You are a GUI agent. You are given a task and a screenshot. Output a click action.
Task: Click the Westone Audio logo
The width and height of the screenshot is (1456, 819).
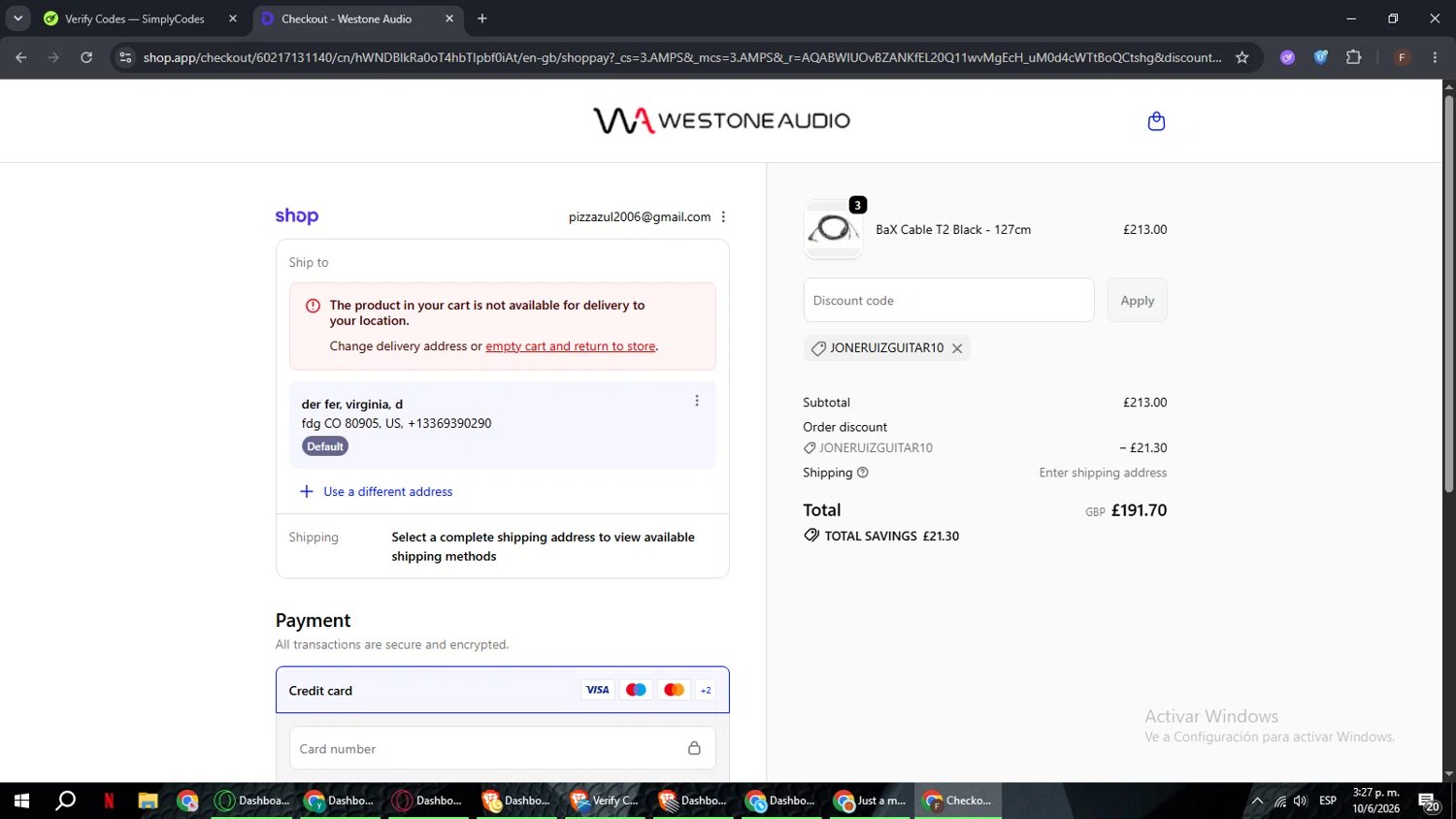click(721, 120)
